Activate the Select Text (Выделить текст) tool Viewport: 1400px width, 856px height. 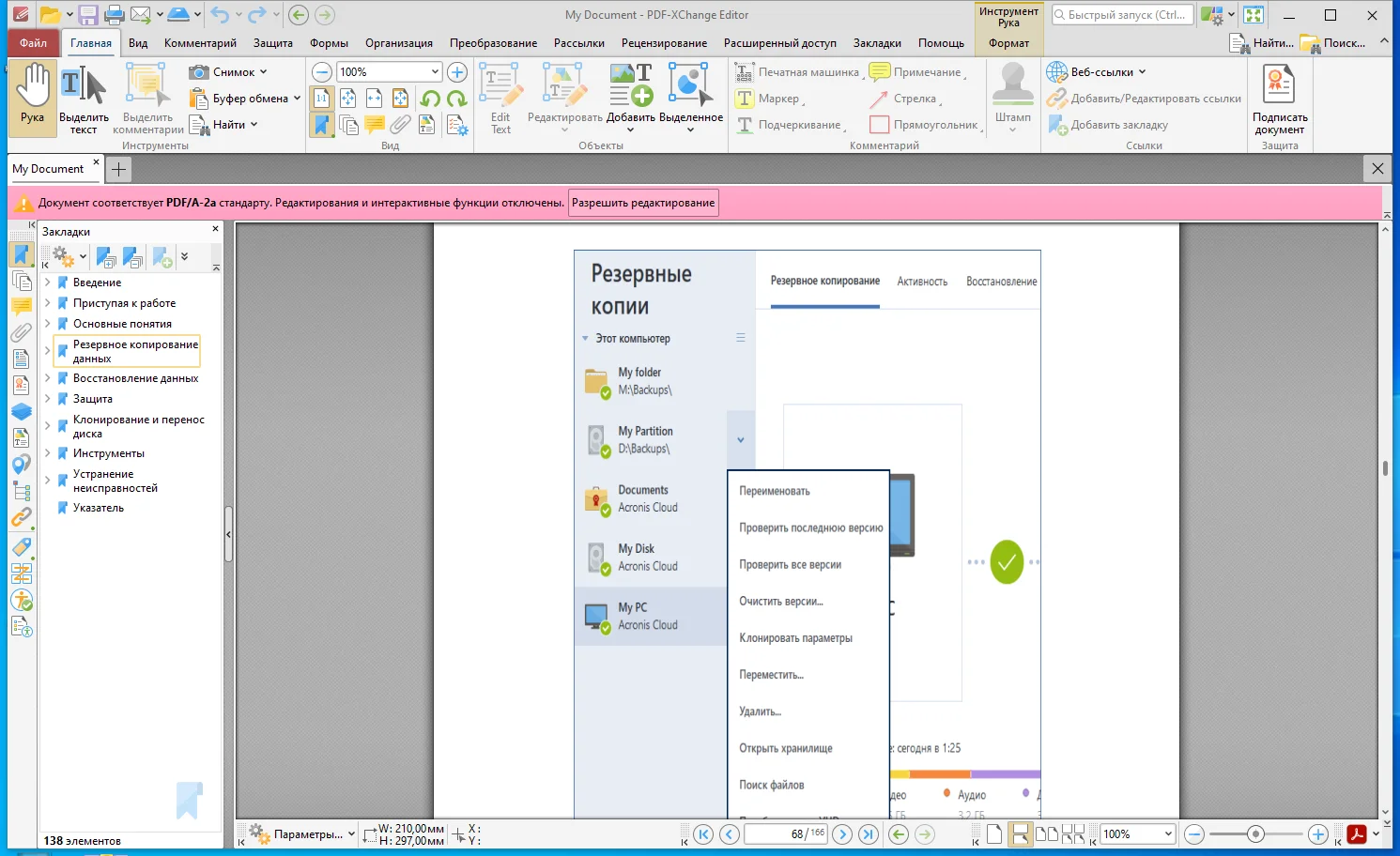tap(84, 94)
